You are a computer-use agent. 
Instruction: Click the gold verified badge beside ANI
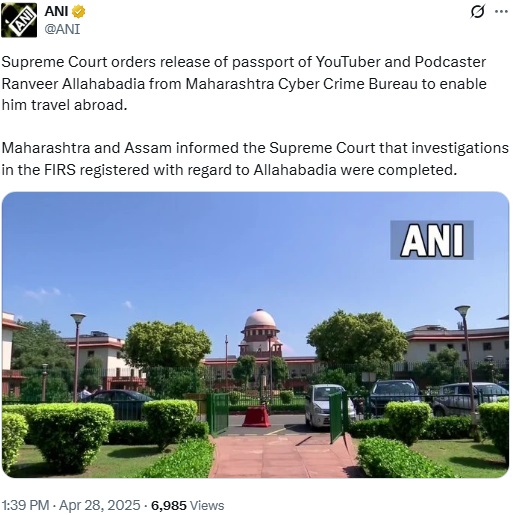point(79,12)
